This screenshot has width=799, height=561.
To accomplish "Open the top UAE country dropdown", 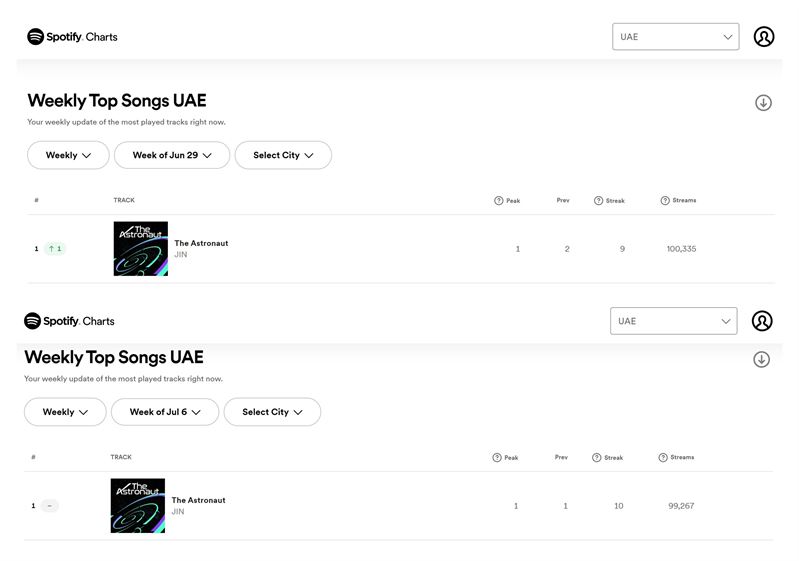I will click(x=676, y=37).
